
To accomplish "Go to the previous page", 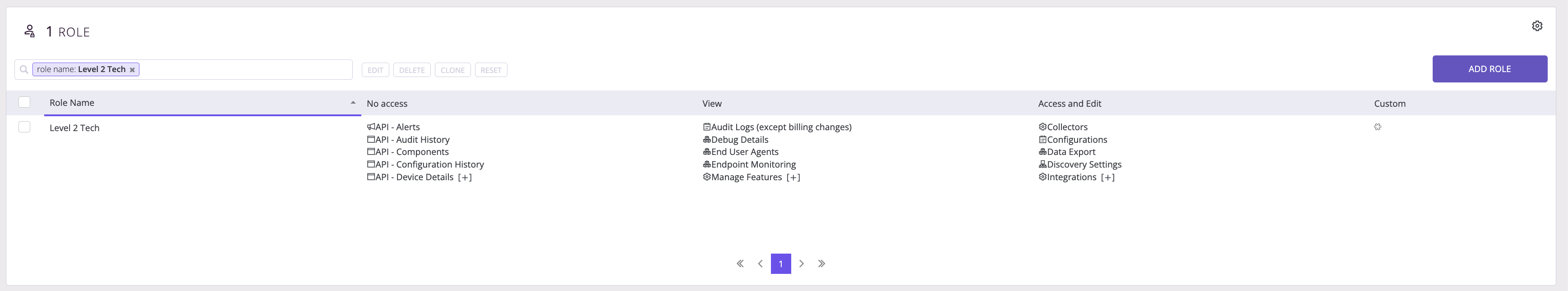I will pyautogui.click(x=760, y=264).
